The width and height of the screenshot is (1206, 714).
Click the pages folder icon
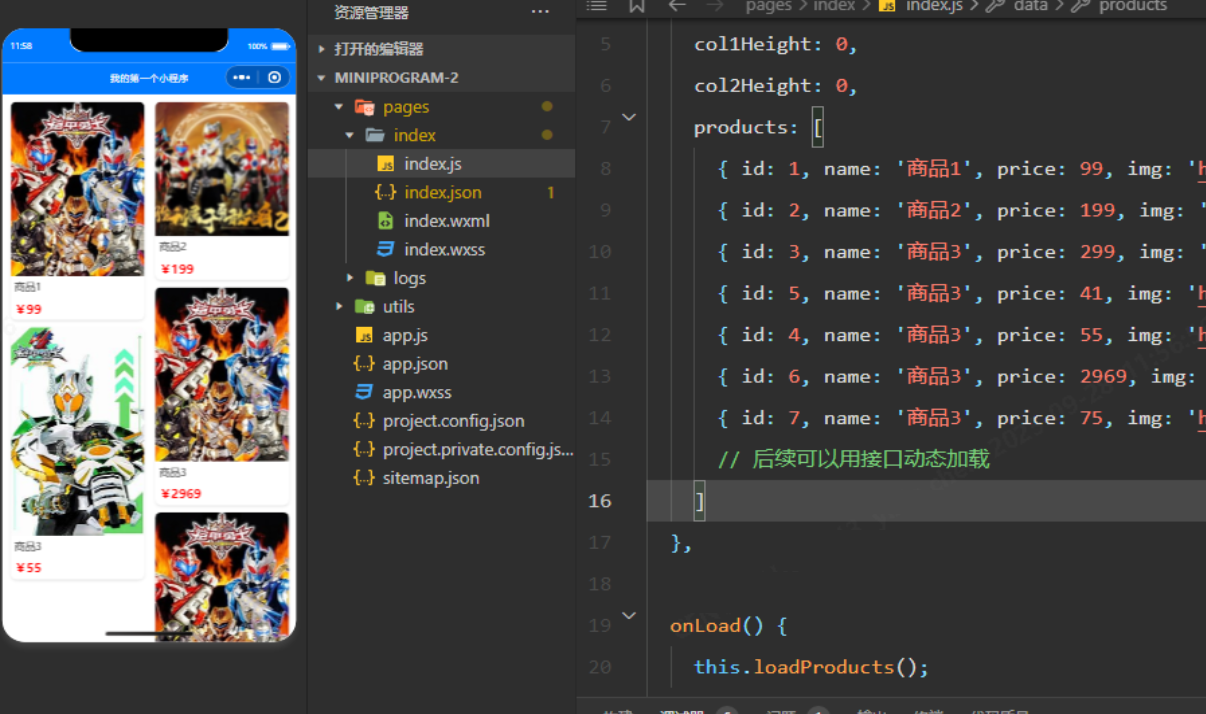(364, 107)
